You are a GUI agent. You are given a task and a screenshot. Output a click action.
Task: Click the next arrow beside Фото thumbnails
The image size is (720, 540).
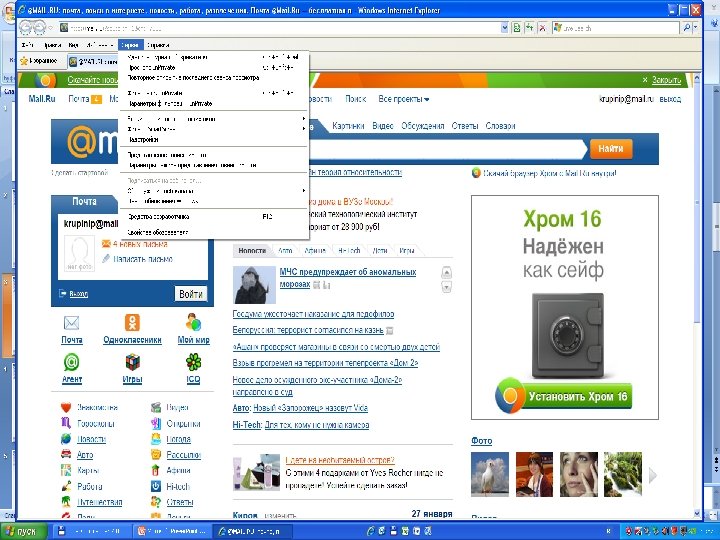[x=652, y=476]
